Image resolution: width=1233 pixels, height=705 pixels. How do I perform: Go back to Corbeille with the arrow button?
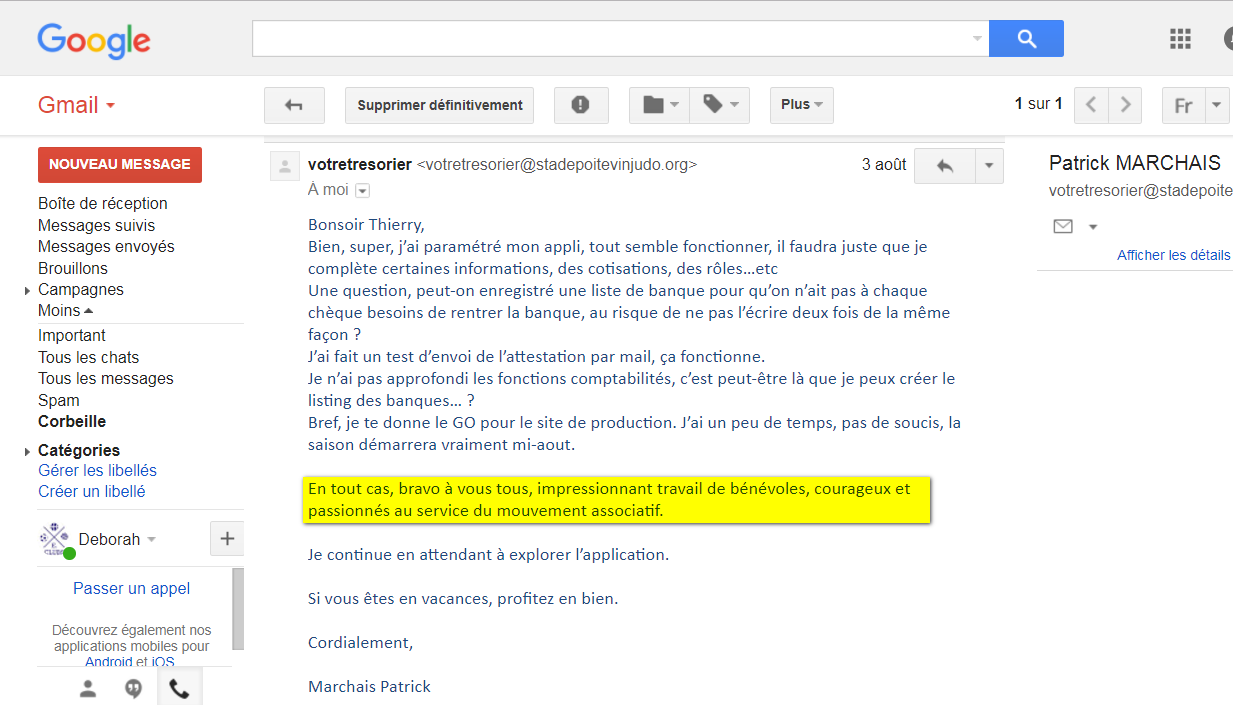pos(294,105)
